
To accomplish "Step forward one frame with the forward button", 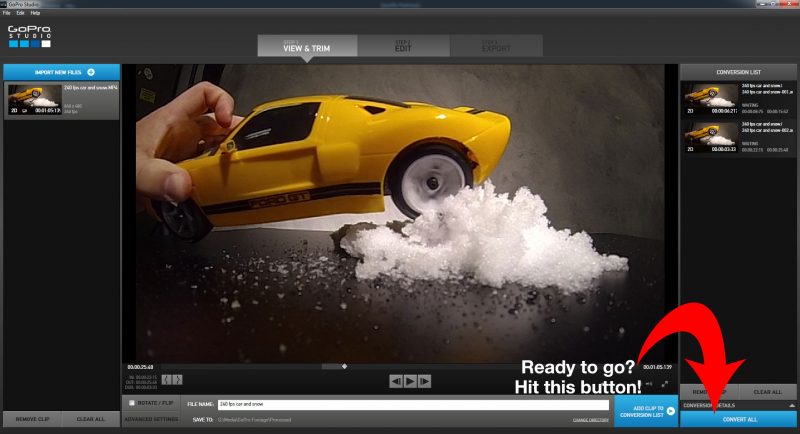I will (x=424, y=381).
